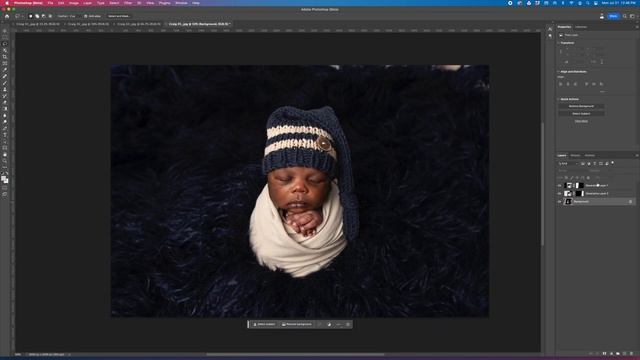Swap foreground and background colors

click(7, 173)
